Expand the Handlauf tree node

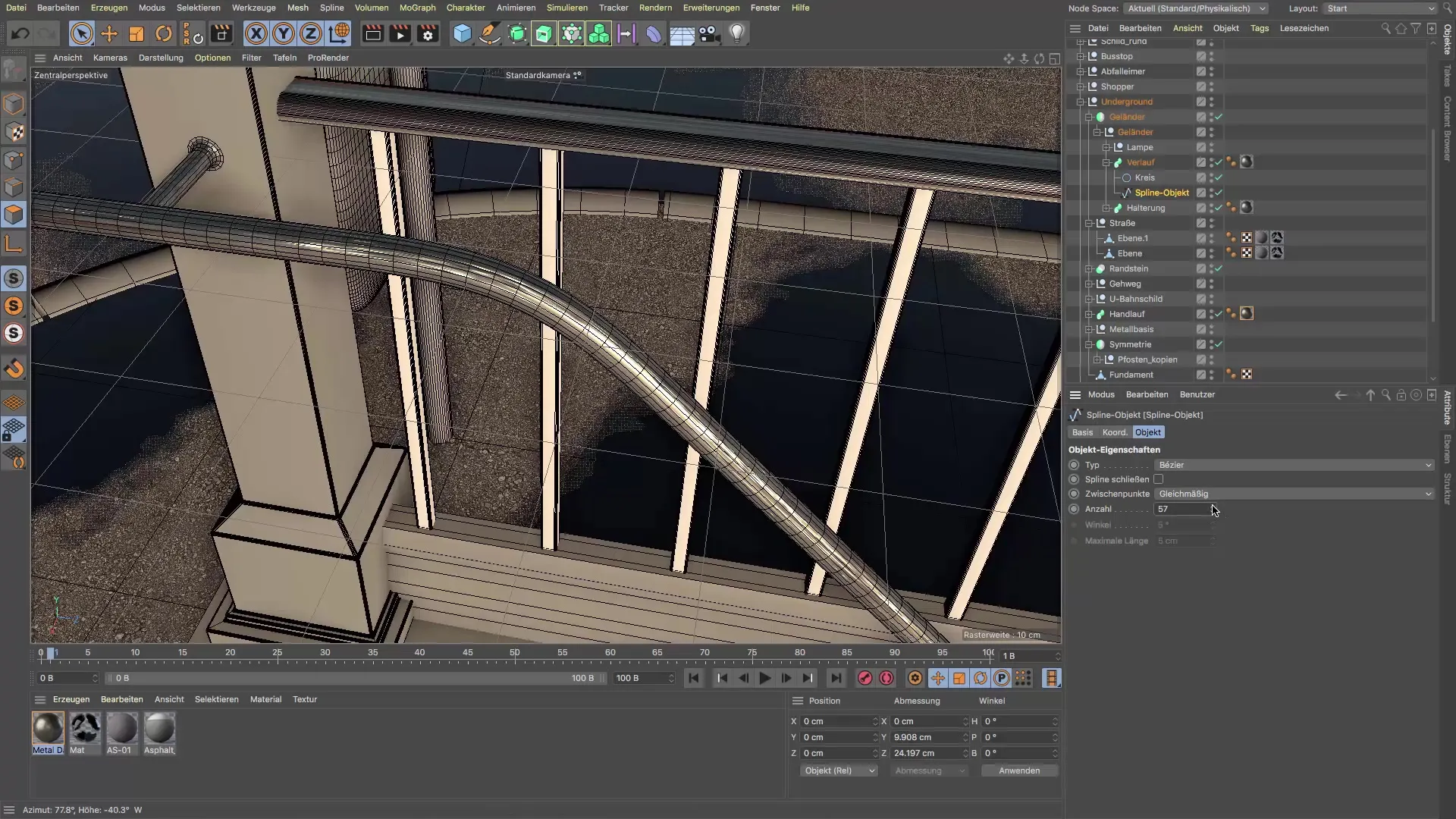[1089, 314]
